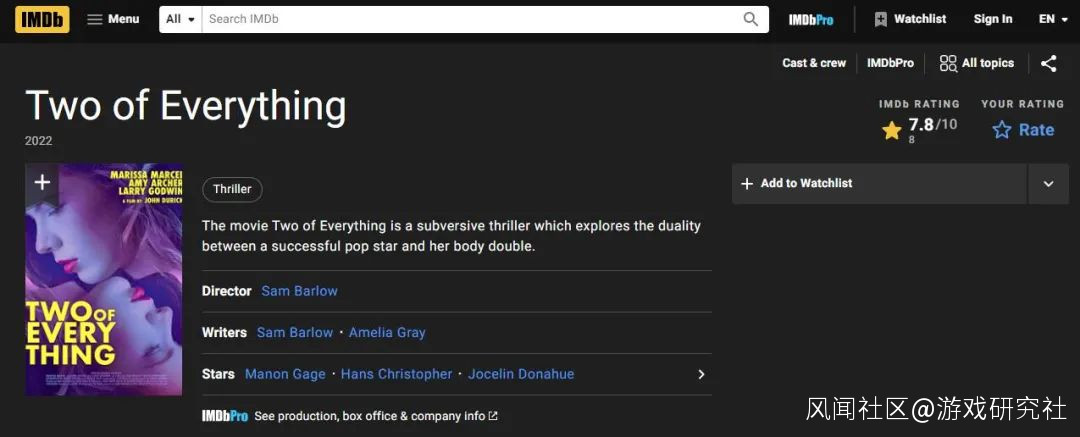View IMDb rating 7.8/10 details
Viewport: 1080px width, 437px height.
[x=919, y=129]
